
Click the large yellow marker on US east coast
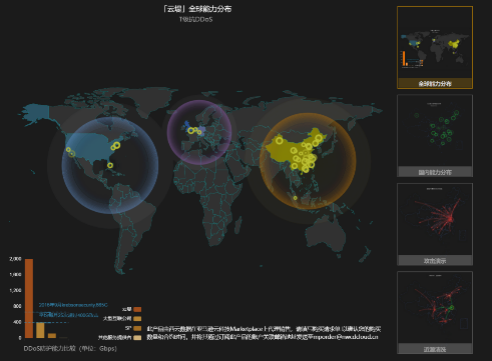pyautogui.click(x=117, y=145)
